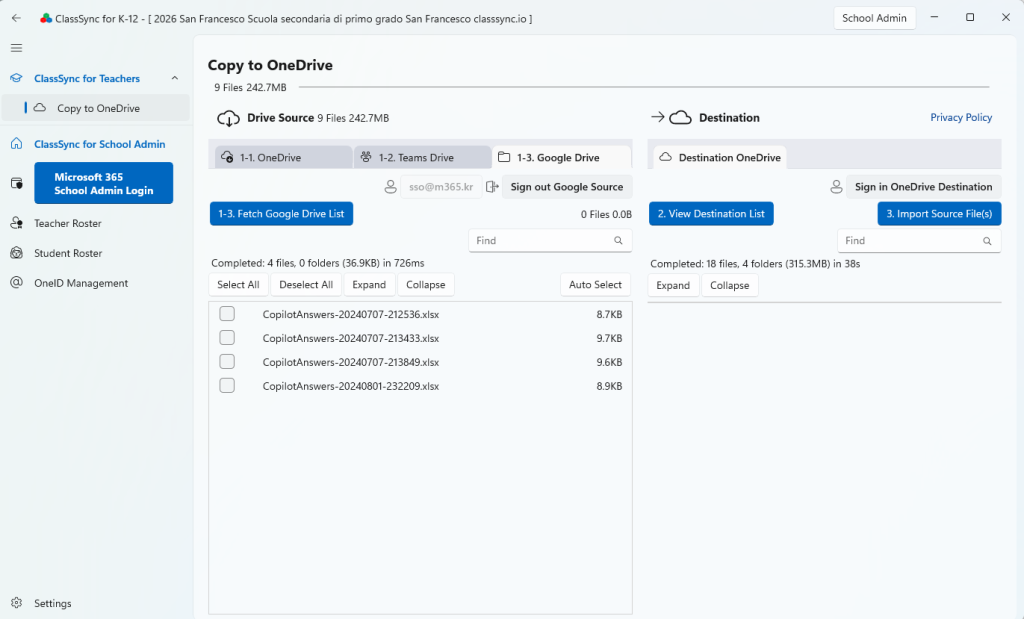Open Copy to OneDrive in sidebar

tap(95, 108)
